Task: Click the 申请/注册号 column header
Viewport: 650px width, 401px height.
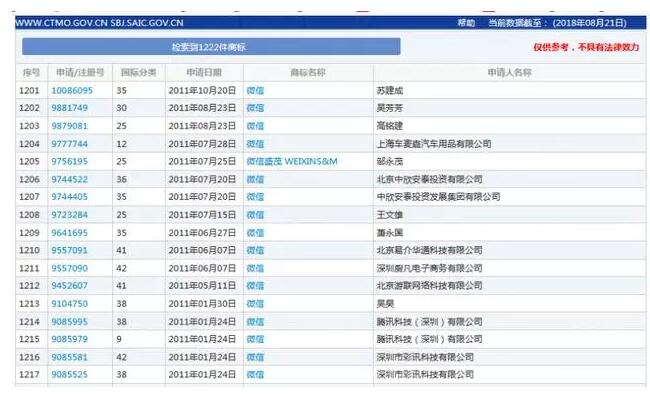Action: (80, 73)
